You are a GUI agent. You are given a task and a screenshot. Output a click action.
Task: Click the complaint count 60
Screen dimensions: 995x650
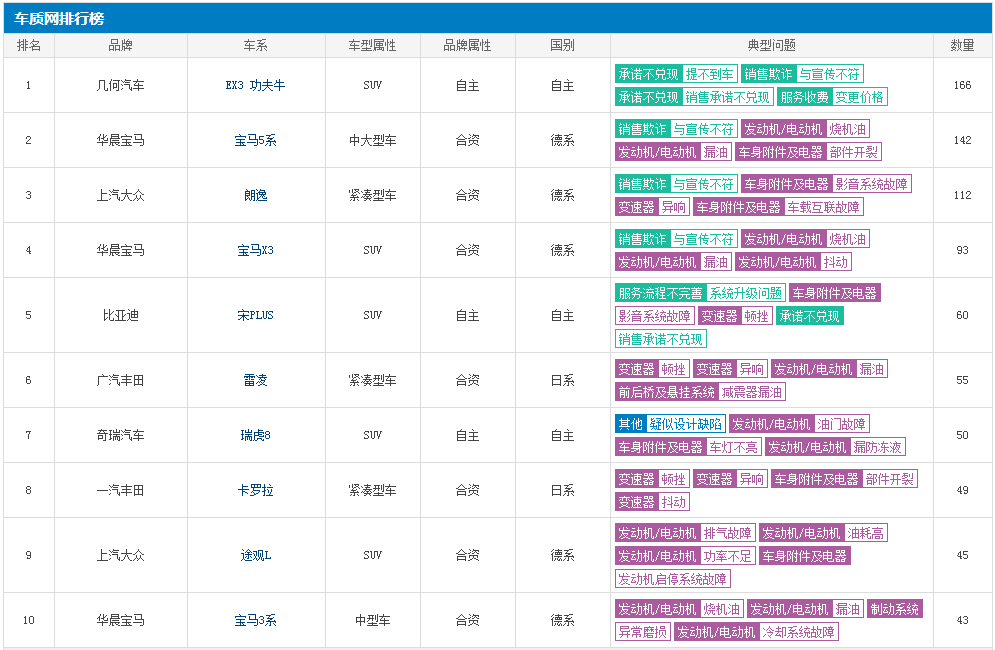click(963, 315)
